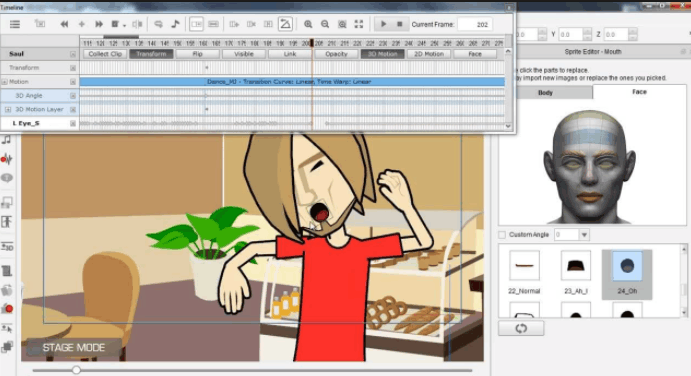Screen dimensions: 691x376
Task: Click the clip options square icon
Action: pyautogui.click(x=115, y=24)
